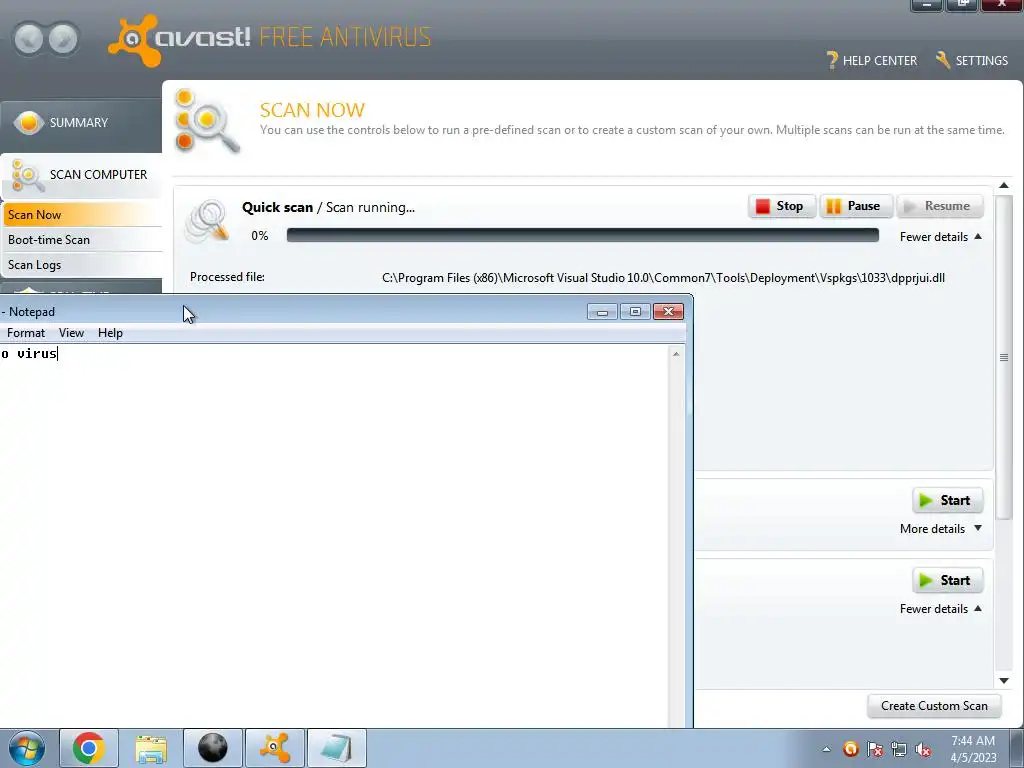Image resolution: width=1024 pixels, height=768 pixels.
Task: Click the Start button above More details
Action: [x=947, y=500]
